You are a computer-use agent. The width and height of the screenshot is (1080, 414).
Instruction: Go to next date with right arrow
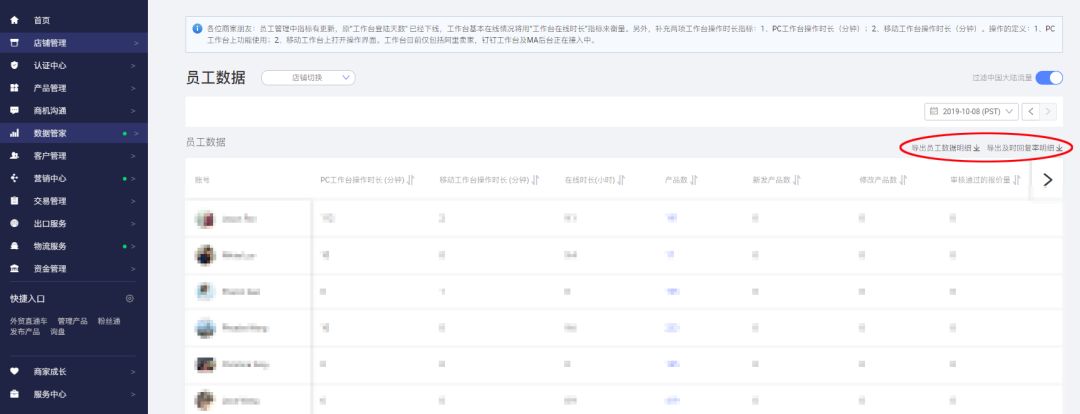[x=1048, y=111]
